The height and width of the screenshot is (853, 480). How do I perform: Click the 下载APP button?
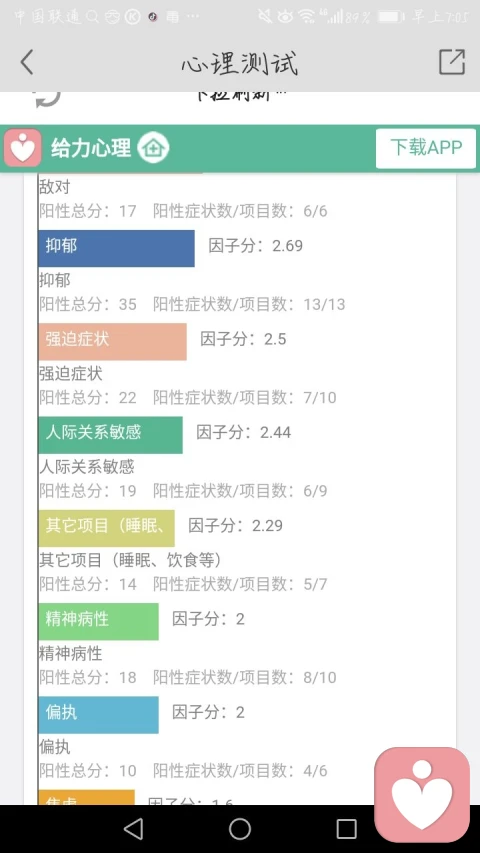coord(426,148)
